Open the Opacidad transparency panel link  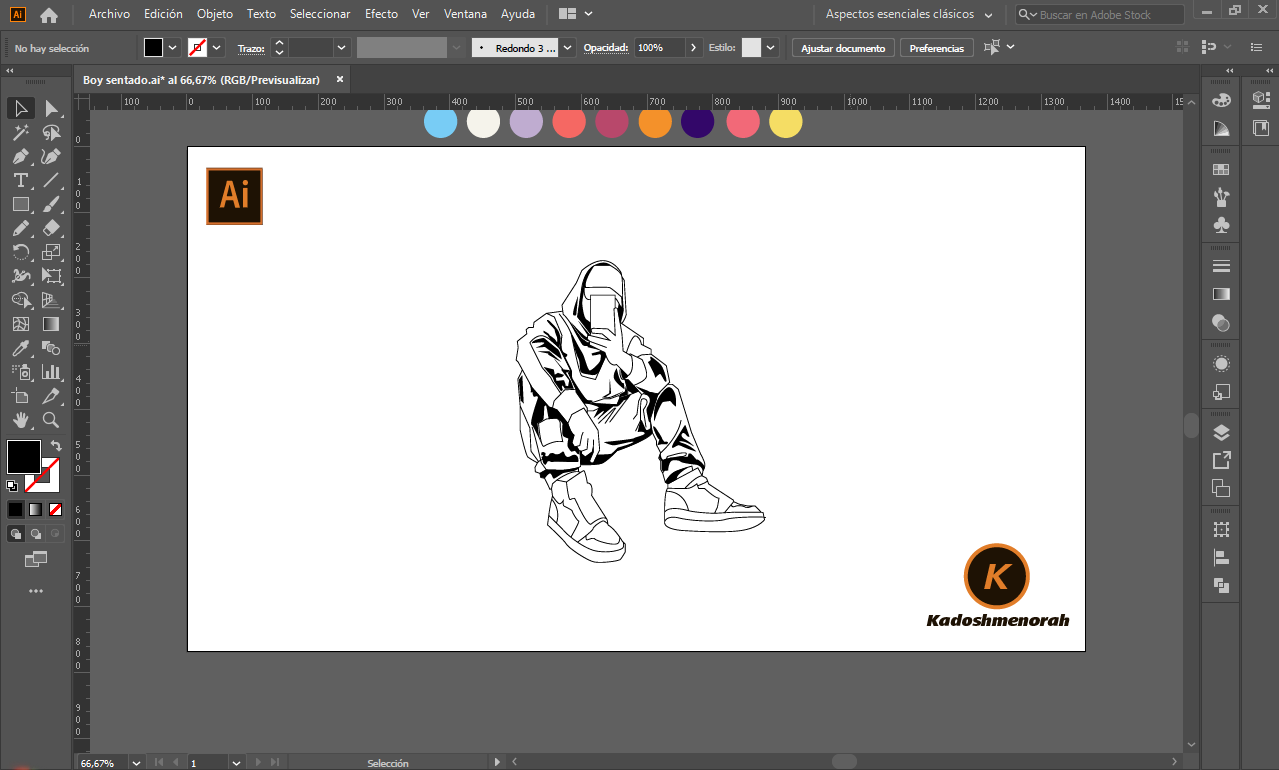606,48
